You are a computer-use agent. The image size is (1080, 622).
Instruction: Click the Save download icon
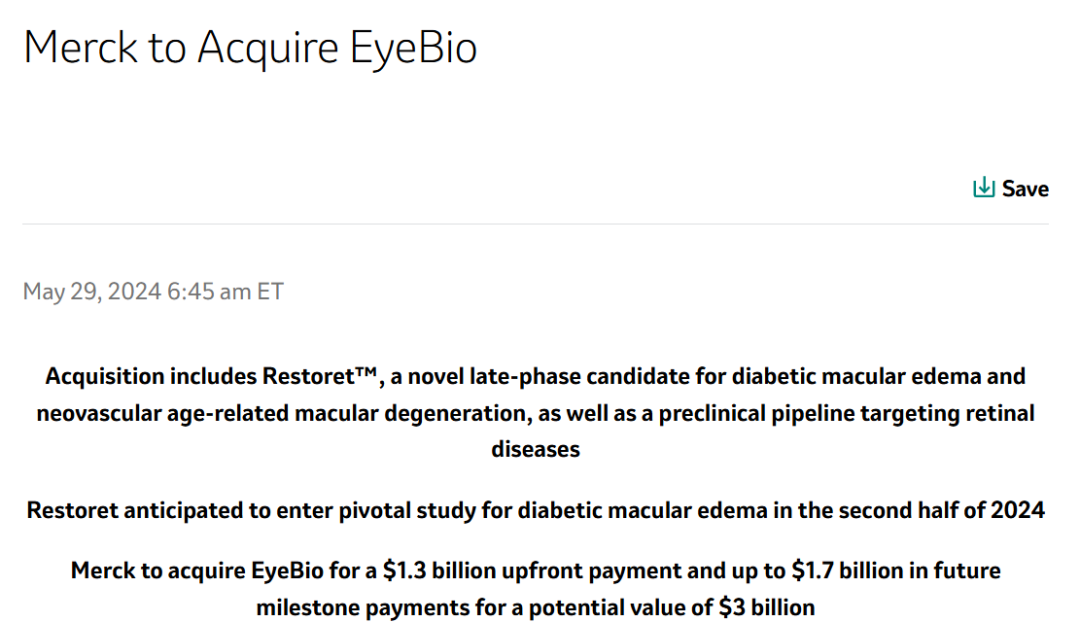pyautogui.click(x=984, y=188)
